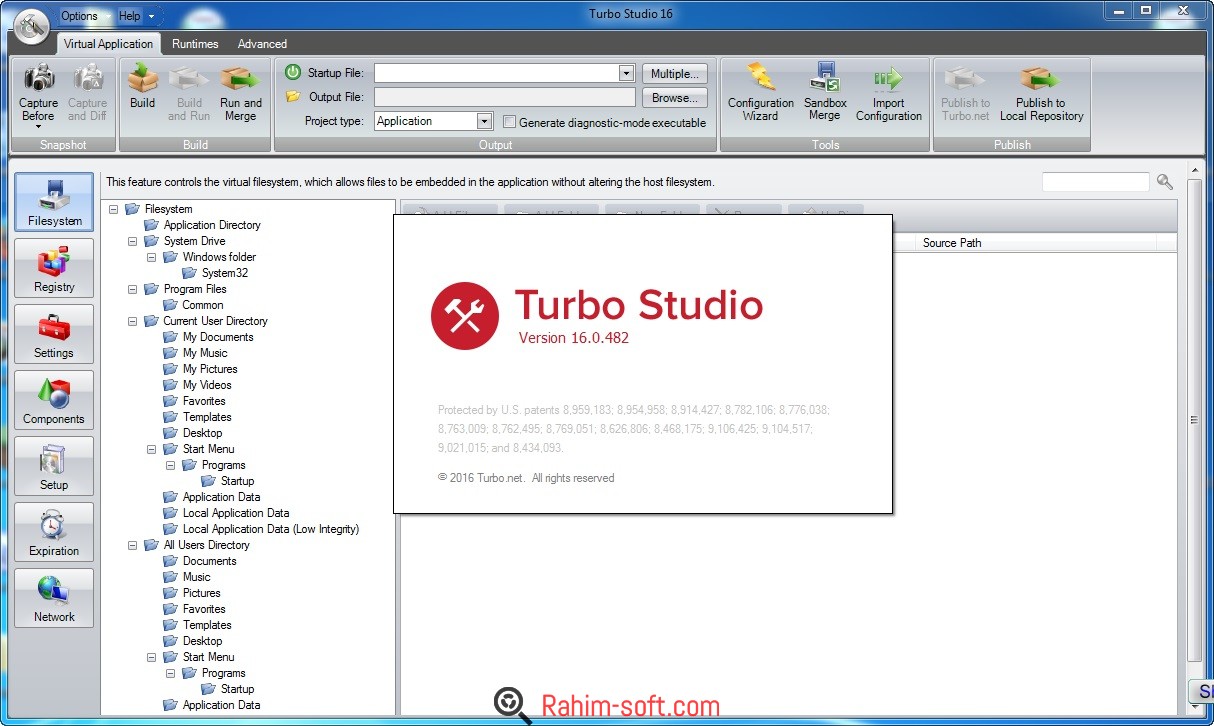Screen dimensions: 1214x726
Task: Open the Project type dropdown
Action: [484, 121]
